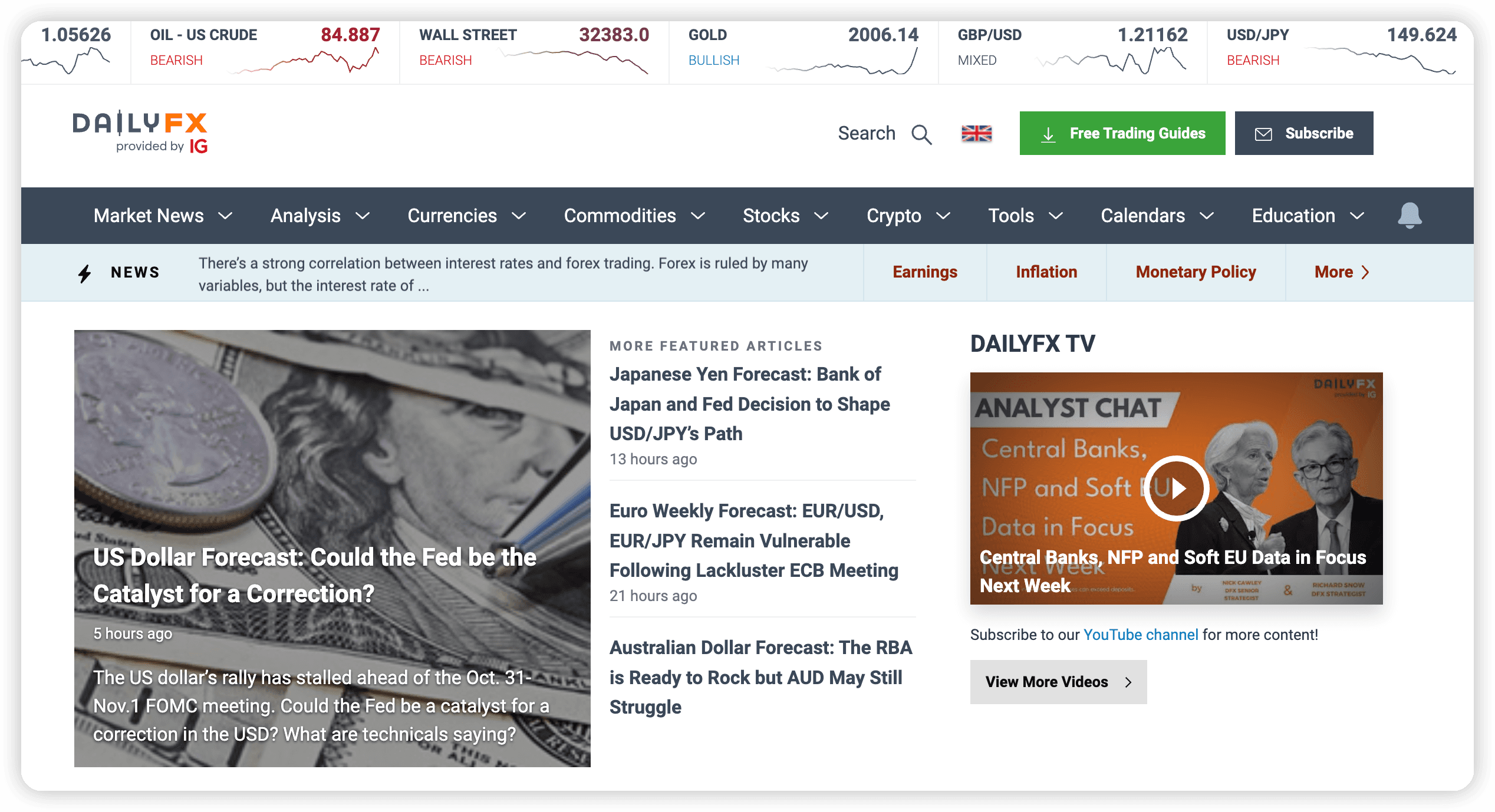Open the Crypto menu item
The width and height of the screenshot is (1495, 812).
(x=894, y=216)
